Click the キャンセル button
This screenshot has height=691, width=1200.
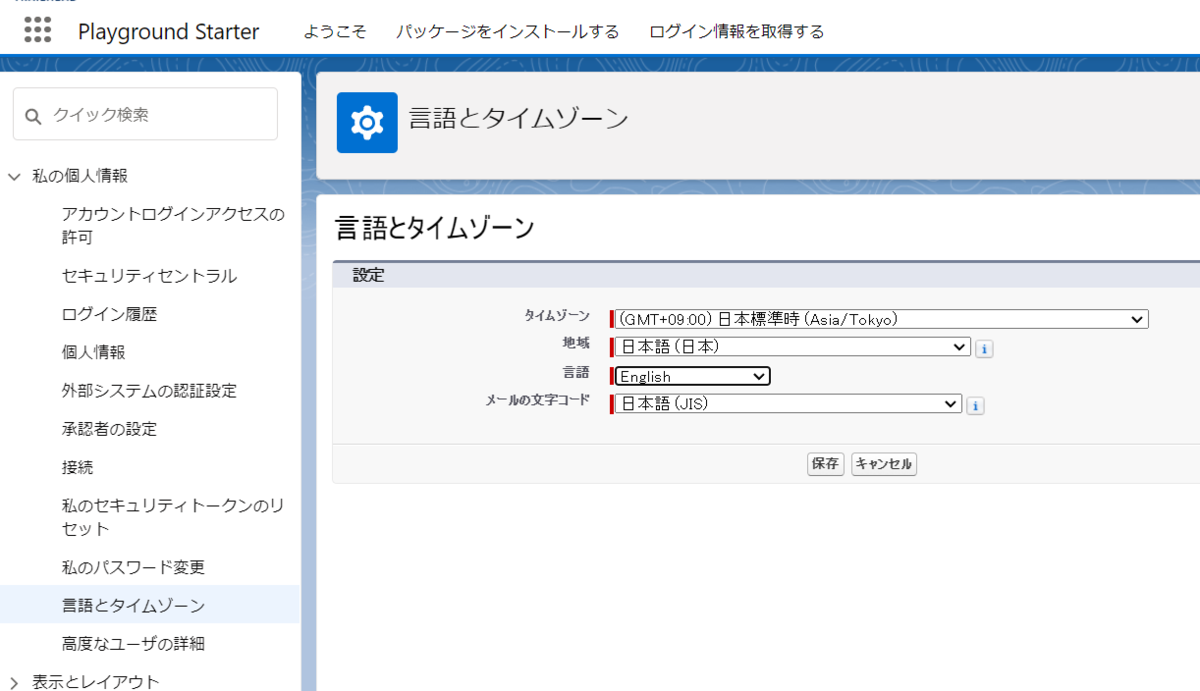[x=883, y=463]
